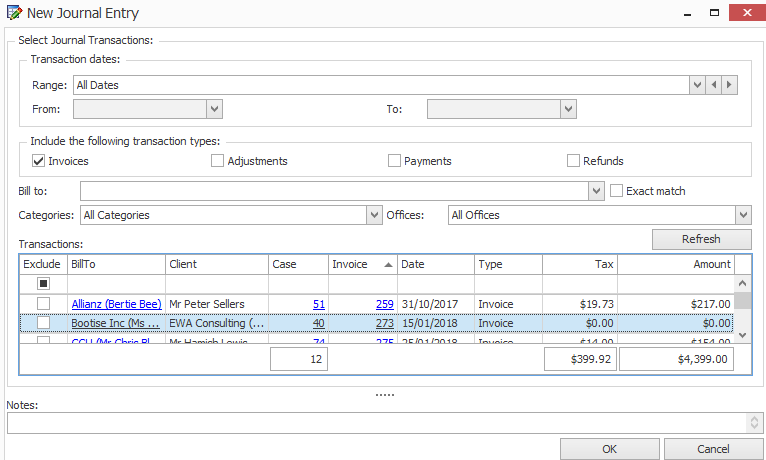This screenshot has width=766, height=460.
Task: Tick the Payments checkbox
Action: coord(394,161)
